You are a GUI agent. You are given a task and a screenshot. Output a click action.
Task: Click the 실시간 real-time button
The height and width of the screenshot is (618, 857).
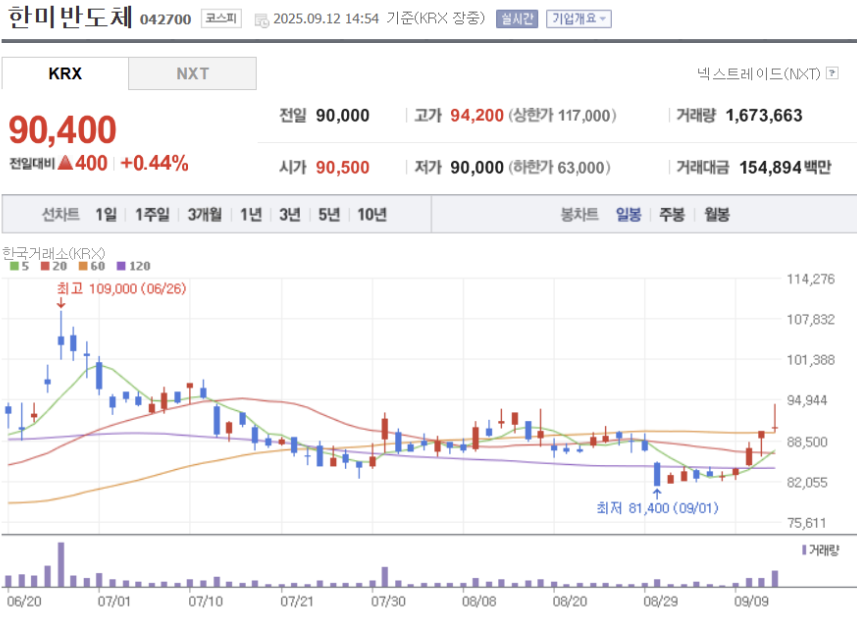coord(517,19)
